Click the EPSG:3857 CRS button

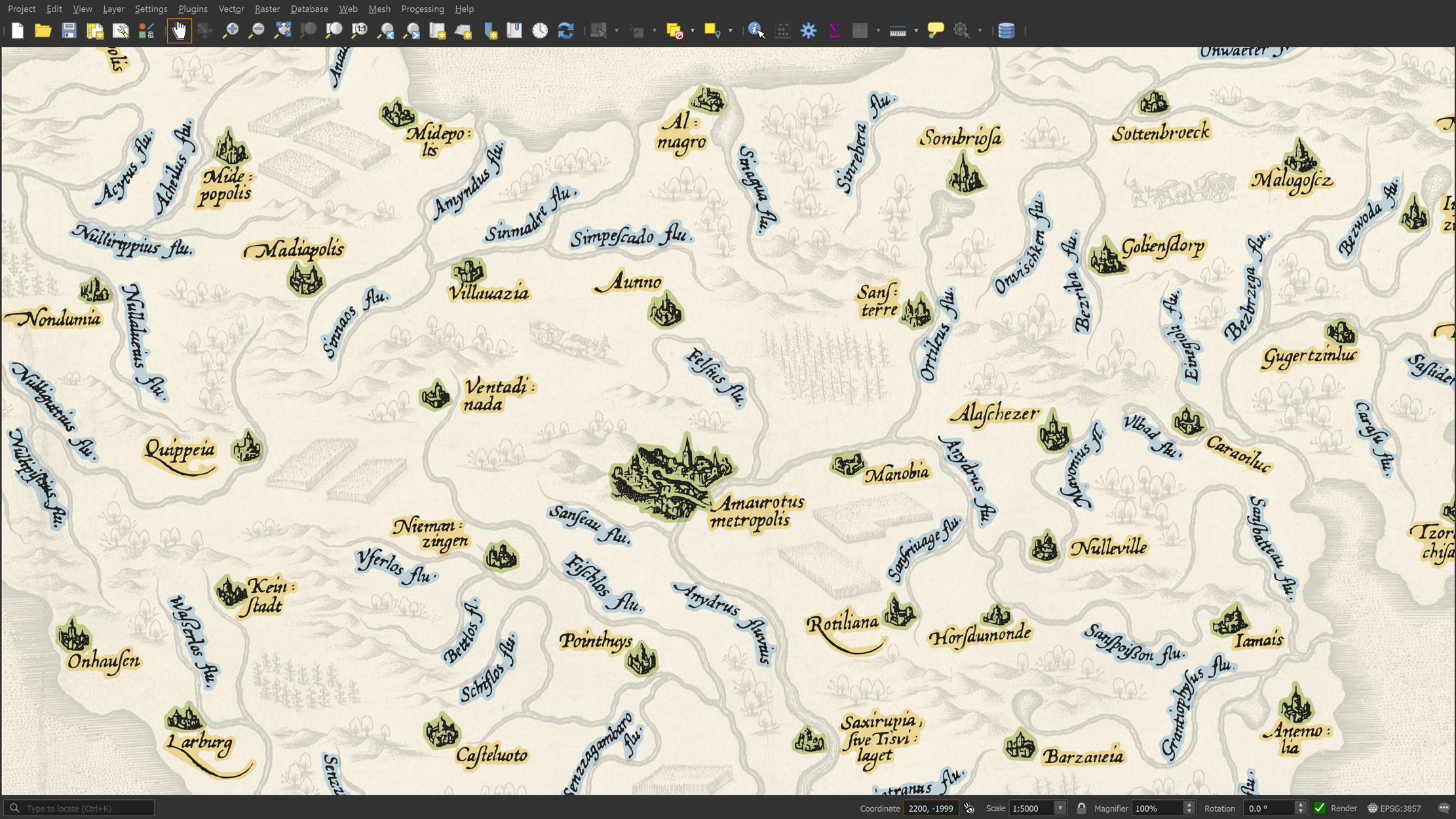(x=1393, y=808)
